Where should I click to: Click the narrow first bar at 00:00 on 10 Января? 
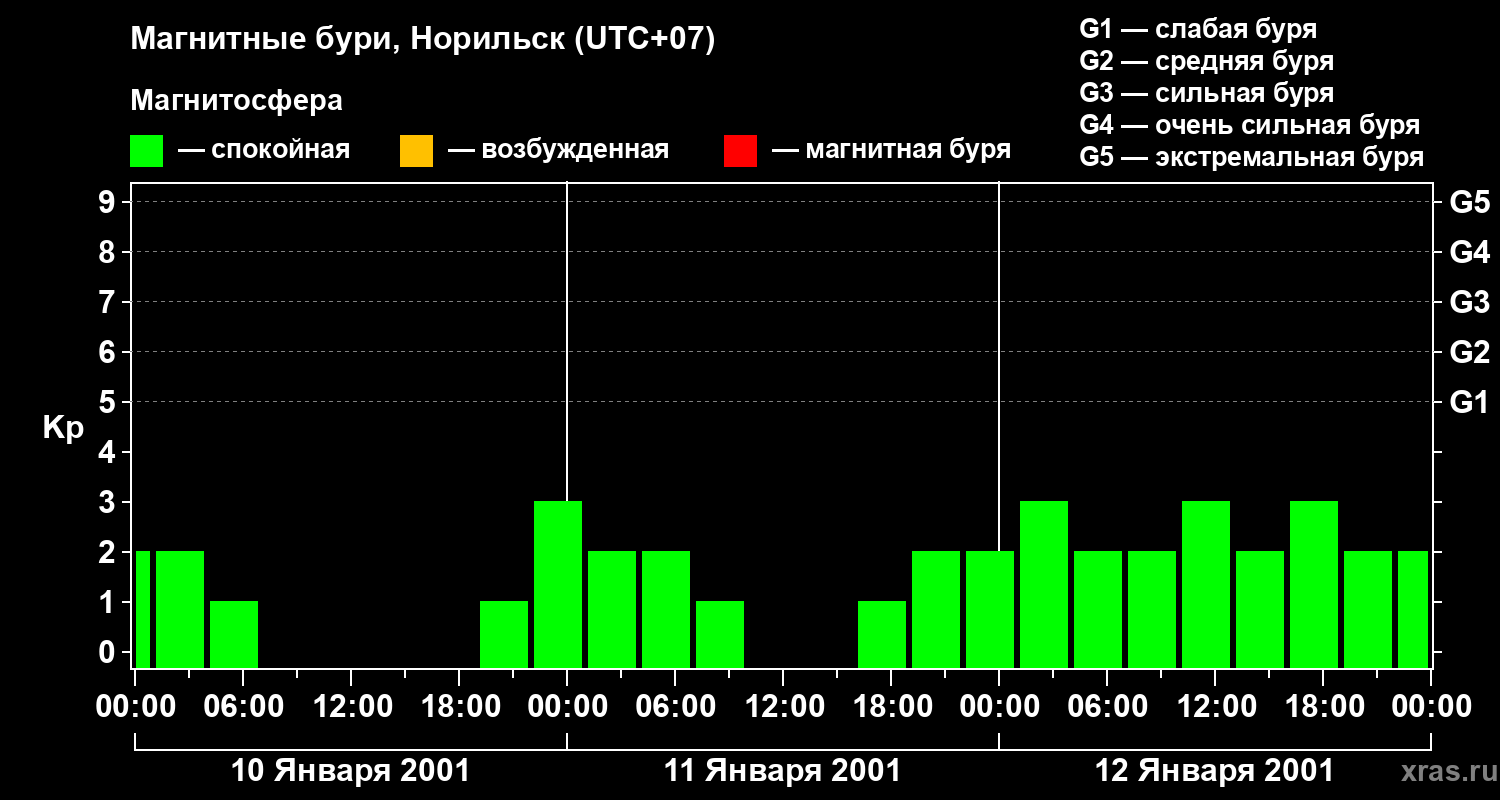[143, 609]
